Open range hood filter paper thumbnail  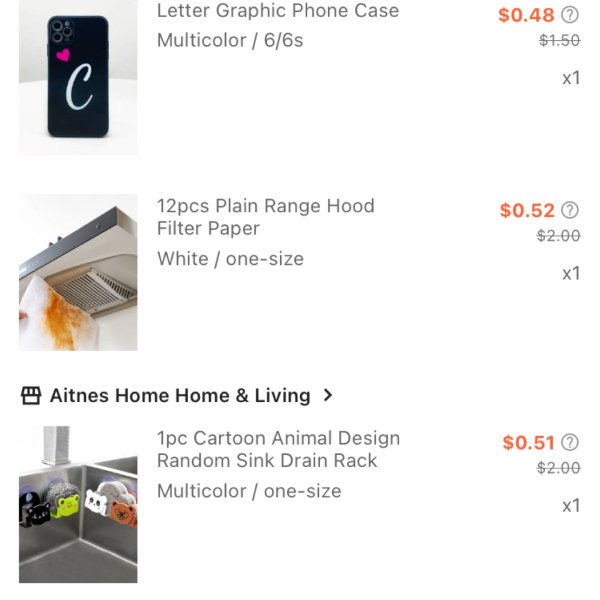click(78, 272)
